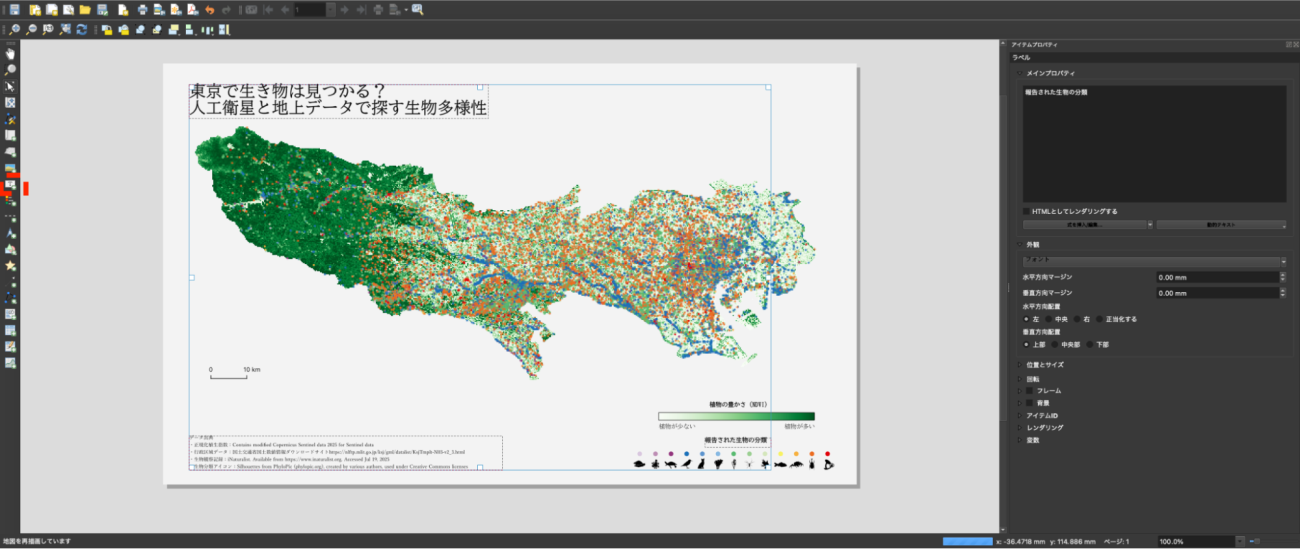Export layout as PDF

point(191,9)
